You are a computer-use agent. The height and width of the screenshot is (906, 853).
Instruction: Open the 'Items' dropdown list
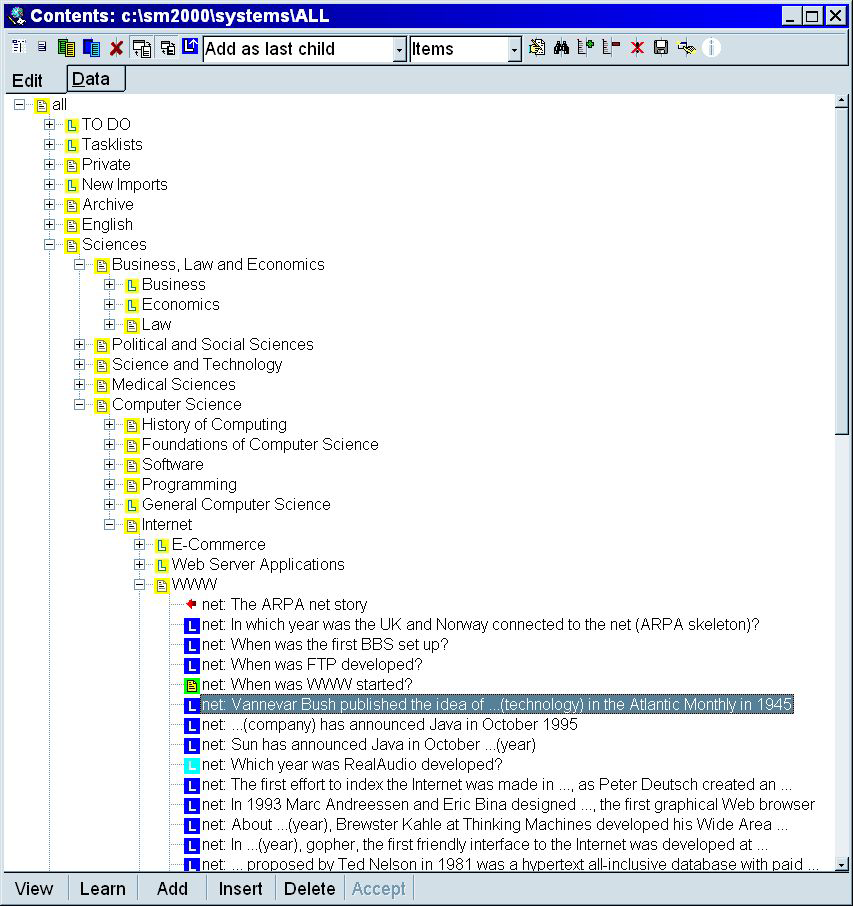[515, 48]
